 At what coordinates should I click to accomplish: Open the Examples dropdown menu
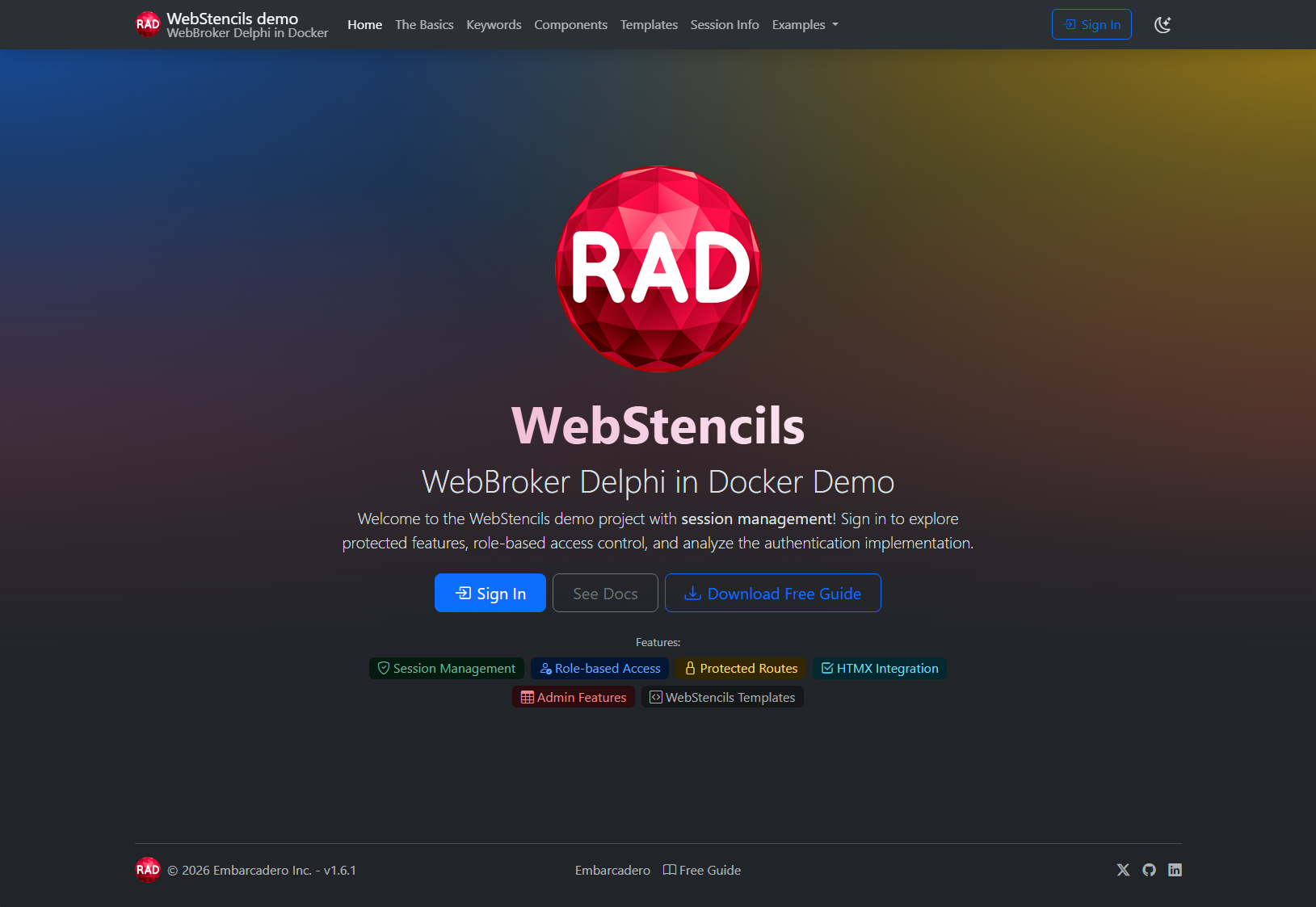805,25
